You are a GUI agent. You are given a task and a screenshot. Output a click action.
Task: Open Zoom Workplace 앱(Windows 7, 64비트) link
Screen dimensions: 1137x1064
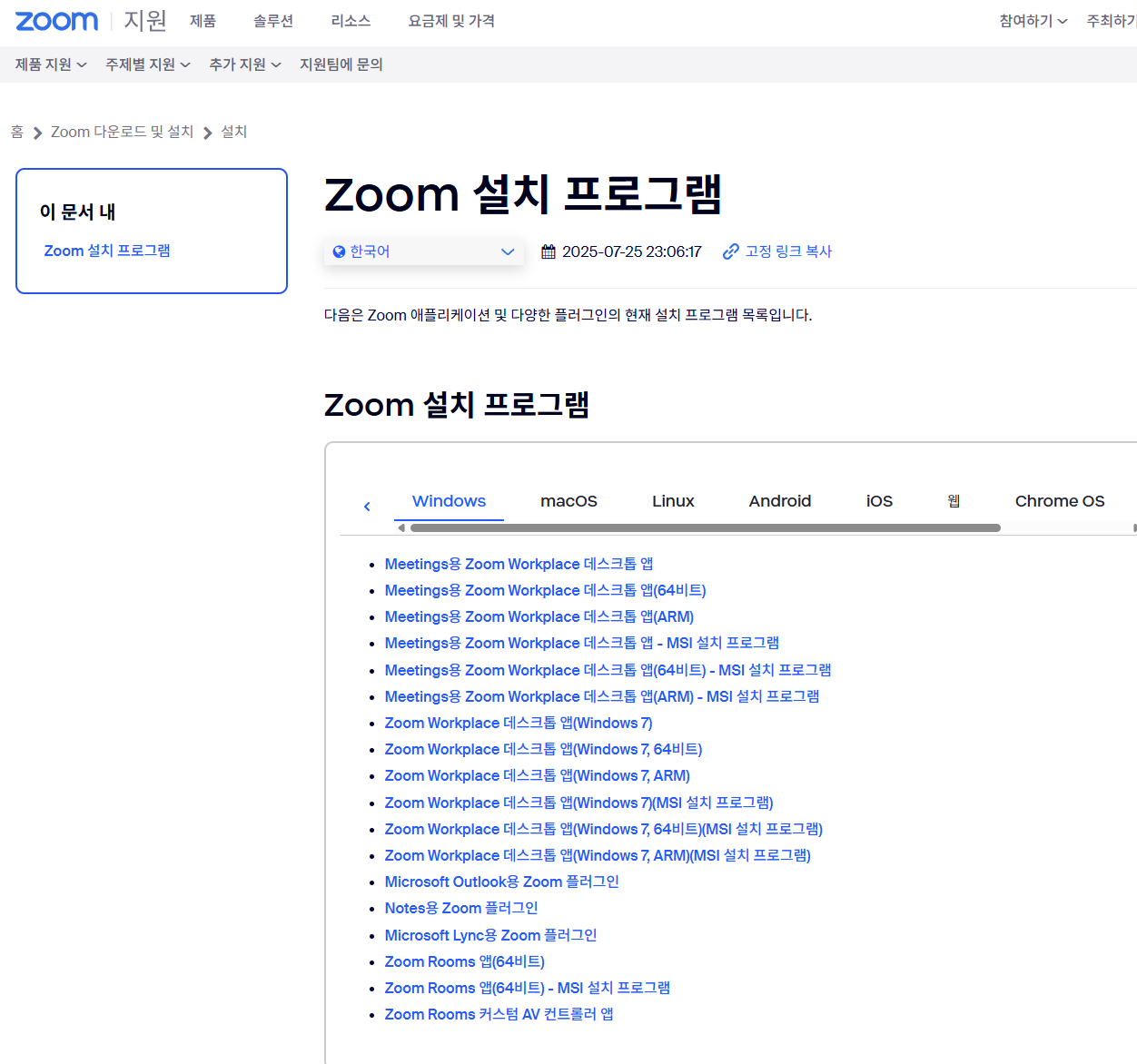[543, 749]
